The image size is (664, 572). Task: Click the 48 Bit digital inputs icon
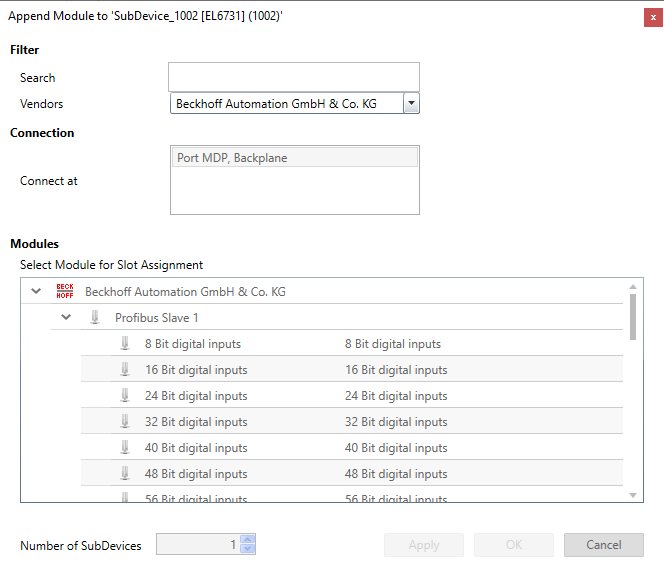pos(125,474)
